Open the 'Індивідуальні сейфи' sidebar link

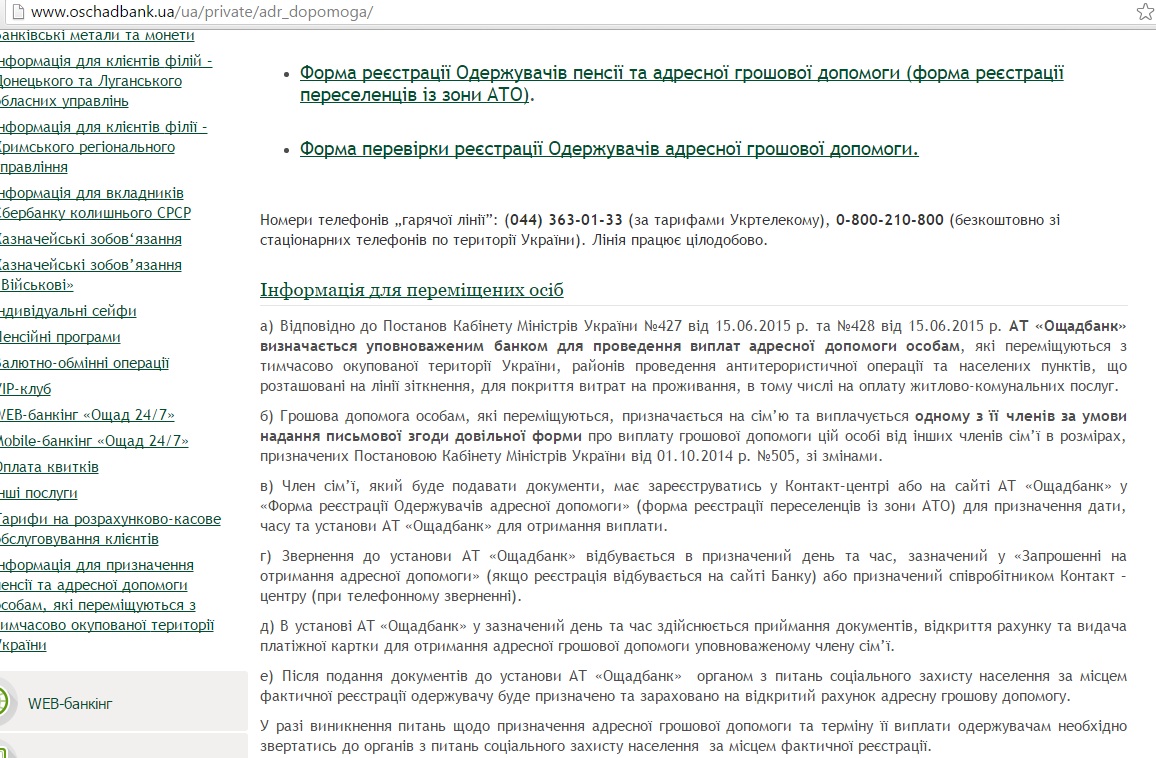point(68,310)
